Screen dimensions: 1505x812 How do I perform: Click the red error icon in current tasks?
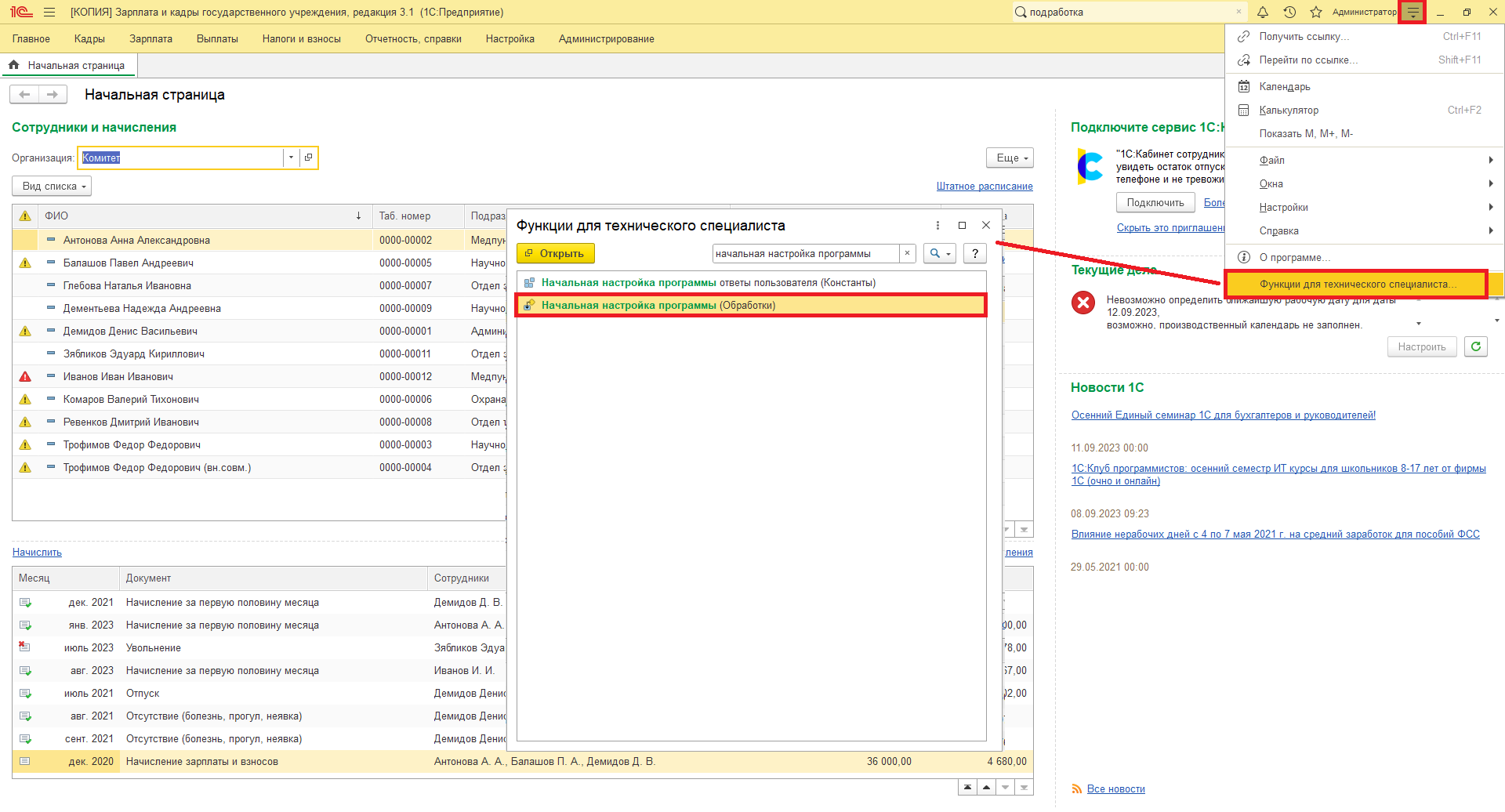click(1083, 303)
